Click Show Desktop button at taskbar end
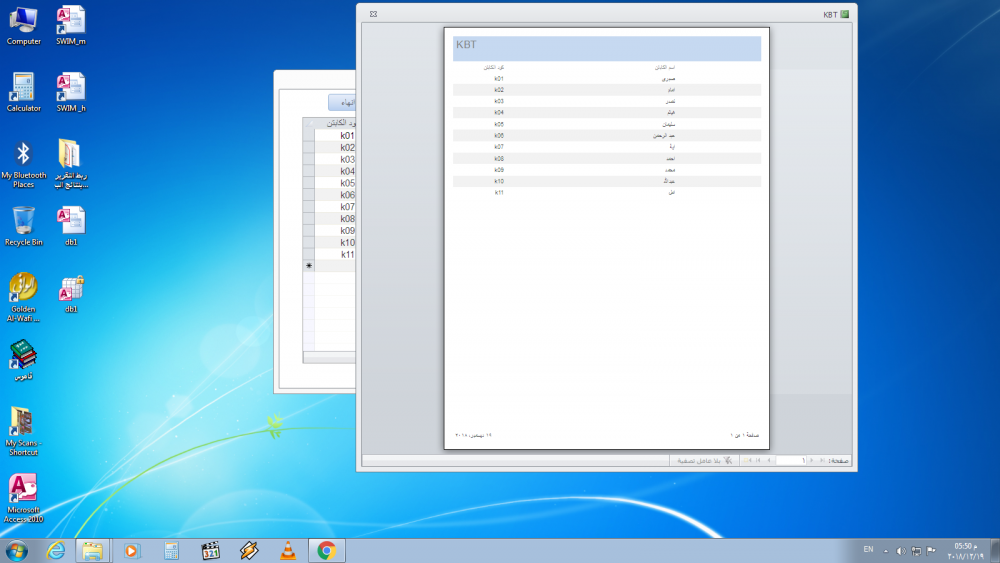Viewport: 1000px width, 563px height. coord(996,551)
